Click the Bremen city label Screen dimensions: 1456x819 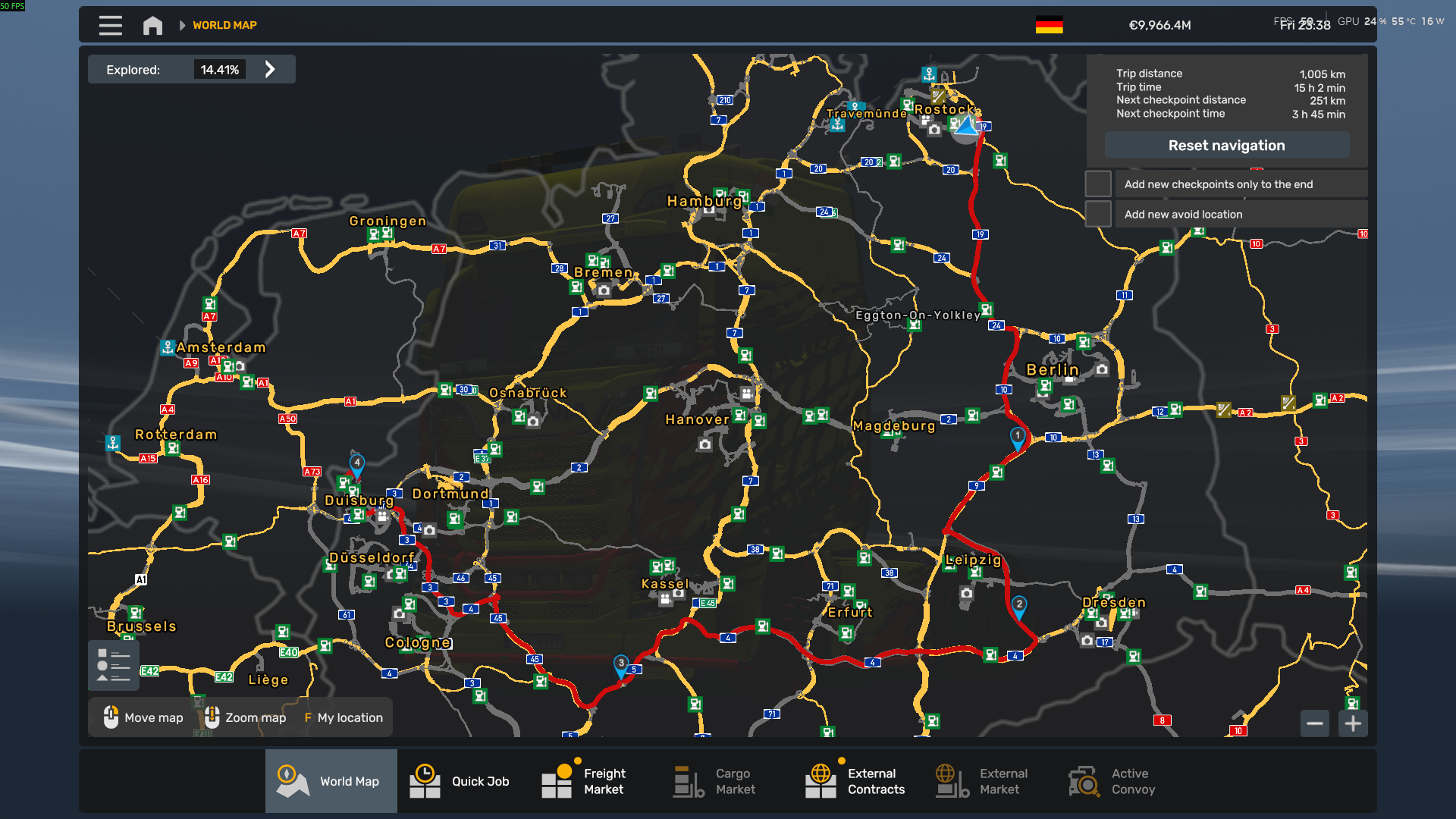point(604,272)
